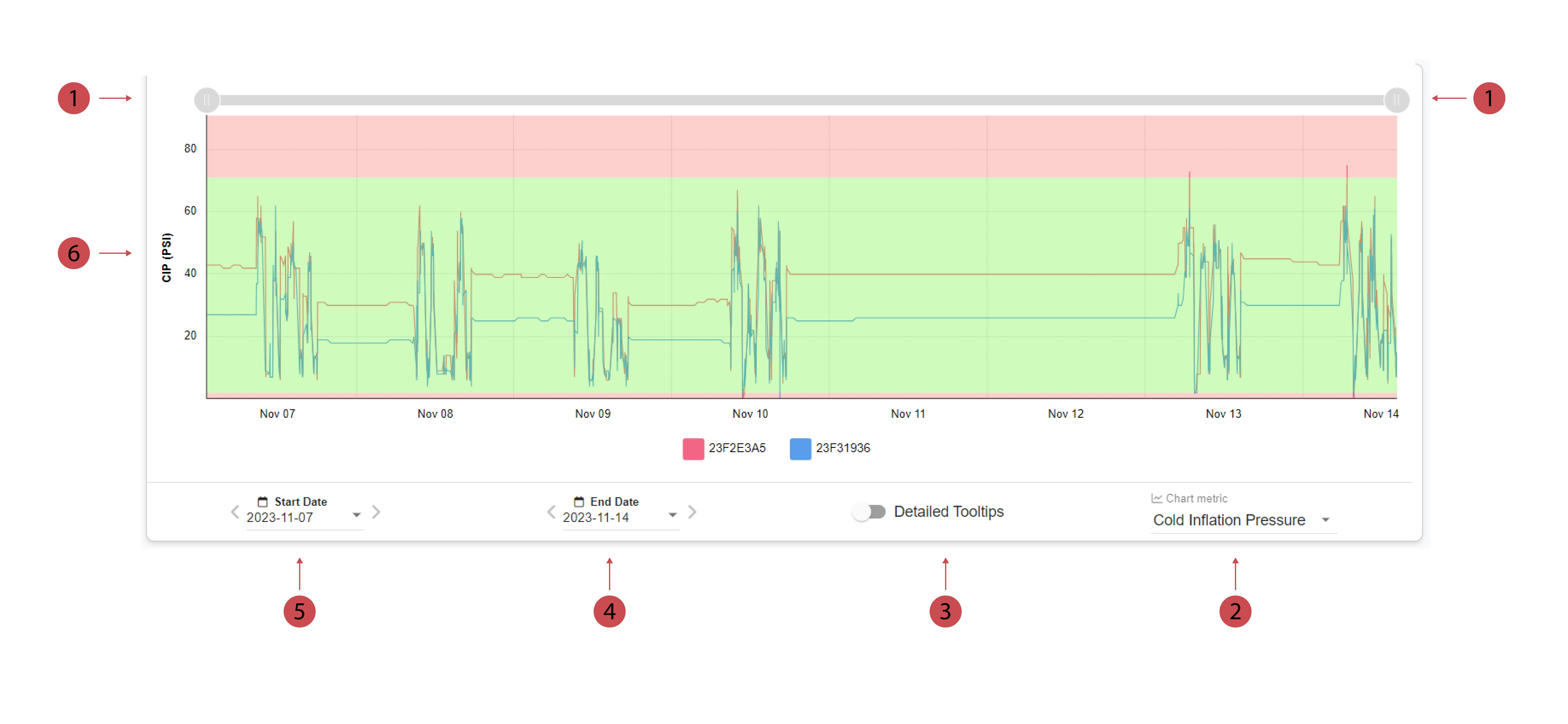Screen dimensions: 1568x724
Task: Open the Start Date dropdown arrow
Action: point(357,515)
